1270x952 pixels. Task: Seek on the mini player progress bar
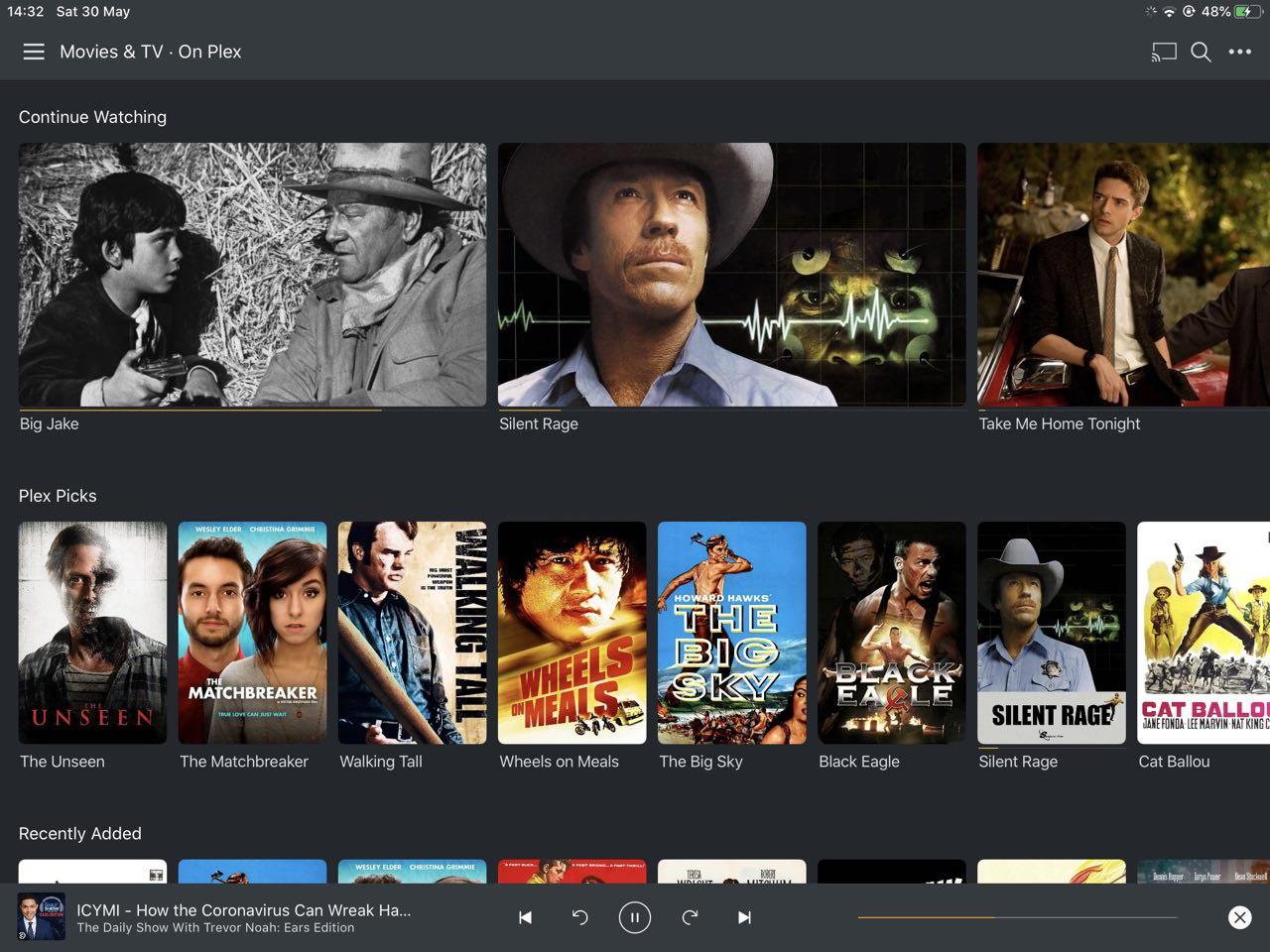[x=1017, y=917]
